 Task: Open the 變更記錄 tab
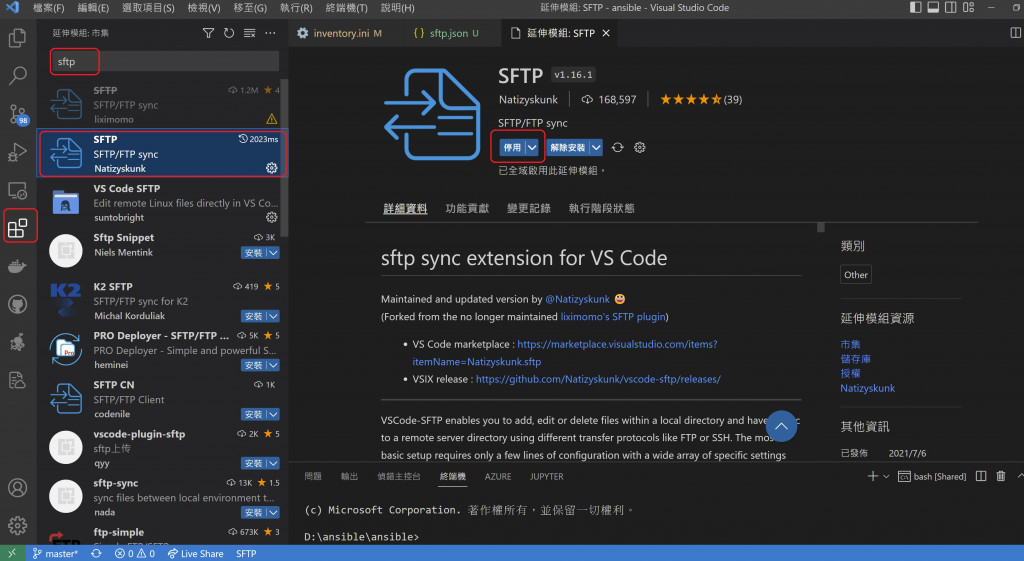tap(529, 208)
